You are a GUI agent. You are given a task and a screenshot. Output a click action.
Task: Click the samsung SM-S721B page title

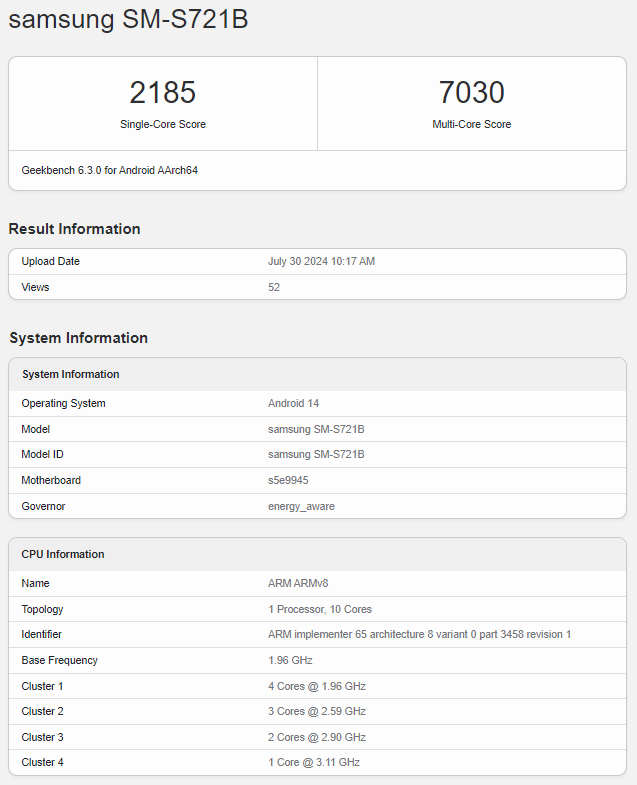128,21
